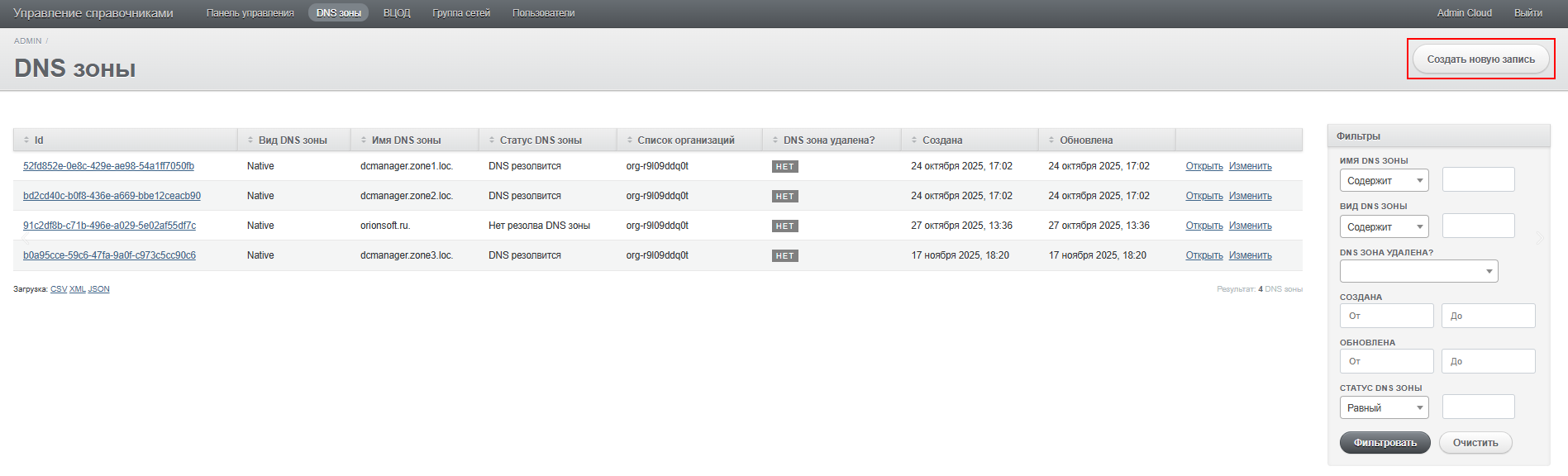Screen dimensions: 1568x476
Task: Open the ВЦОД menu item
Action: click(x=397, y=13)
